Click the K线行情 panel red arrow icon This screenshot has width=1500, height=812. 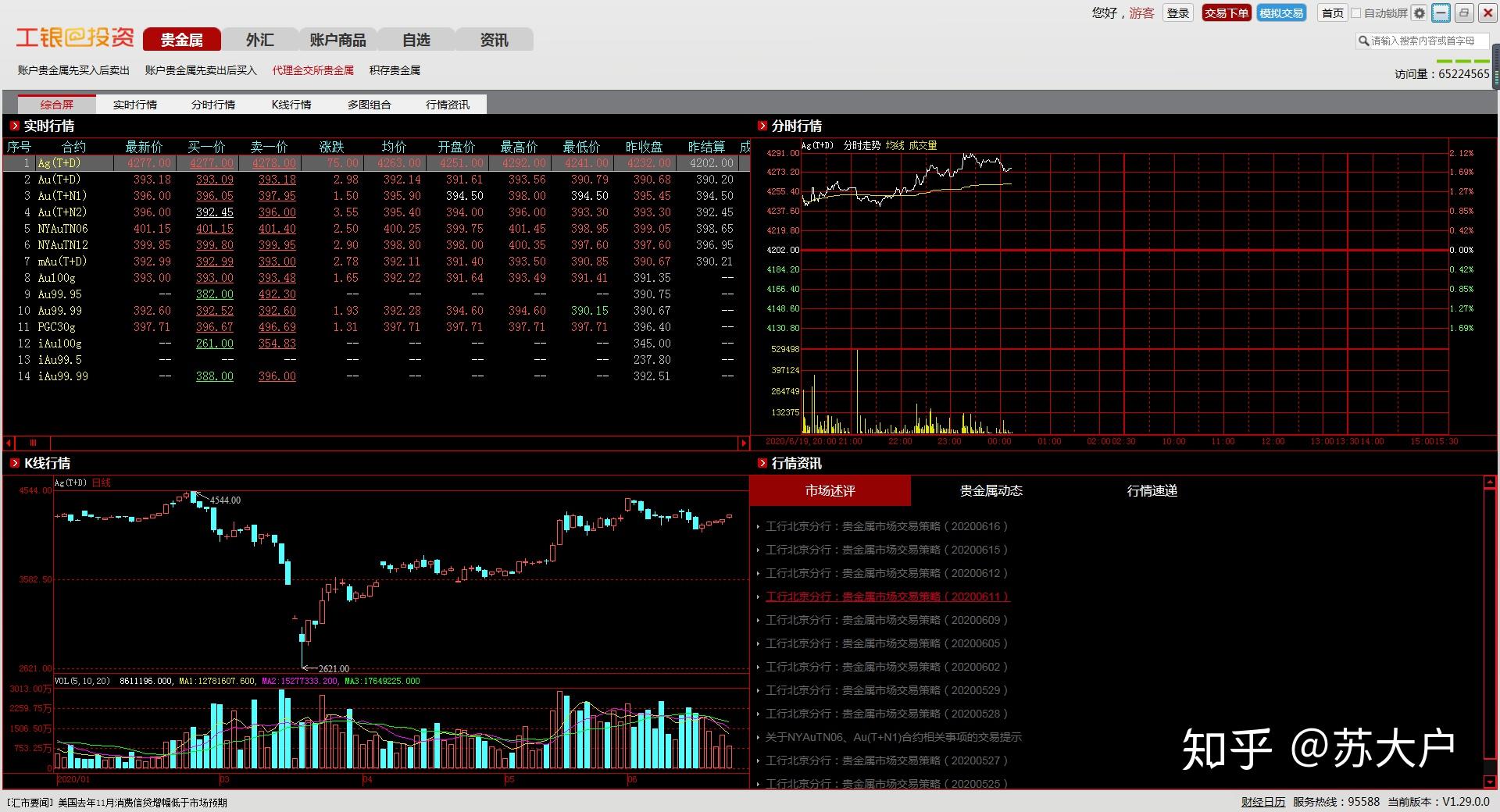click(x=14, y=463)
